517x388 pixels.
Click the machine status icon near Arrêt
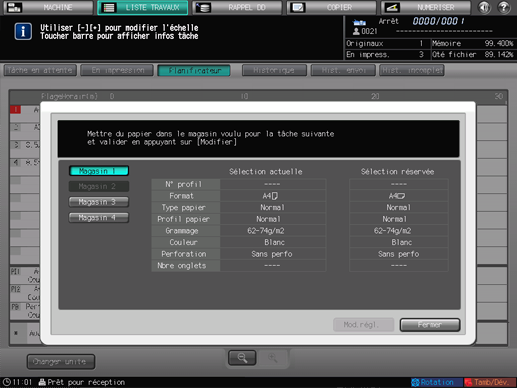pyautogui.click(x=359, y=22)
